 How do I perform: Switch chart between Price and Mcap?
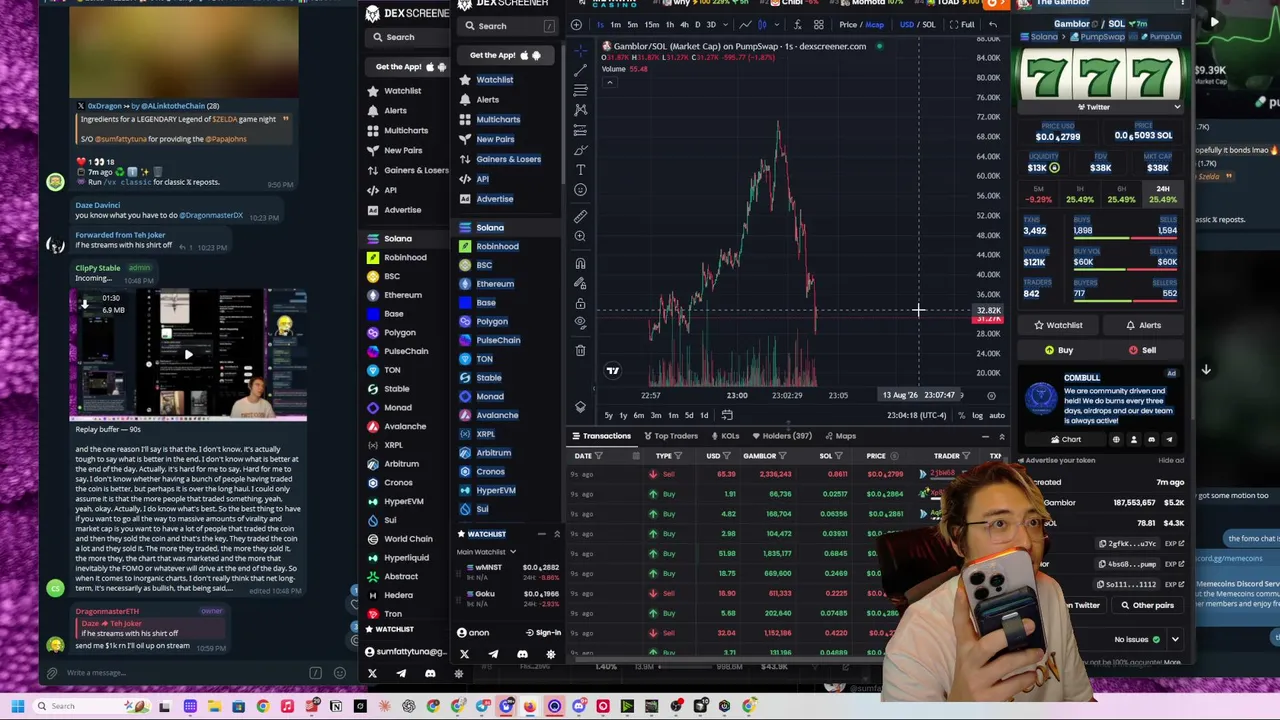[x=862, y=25]
